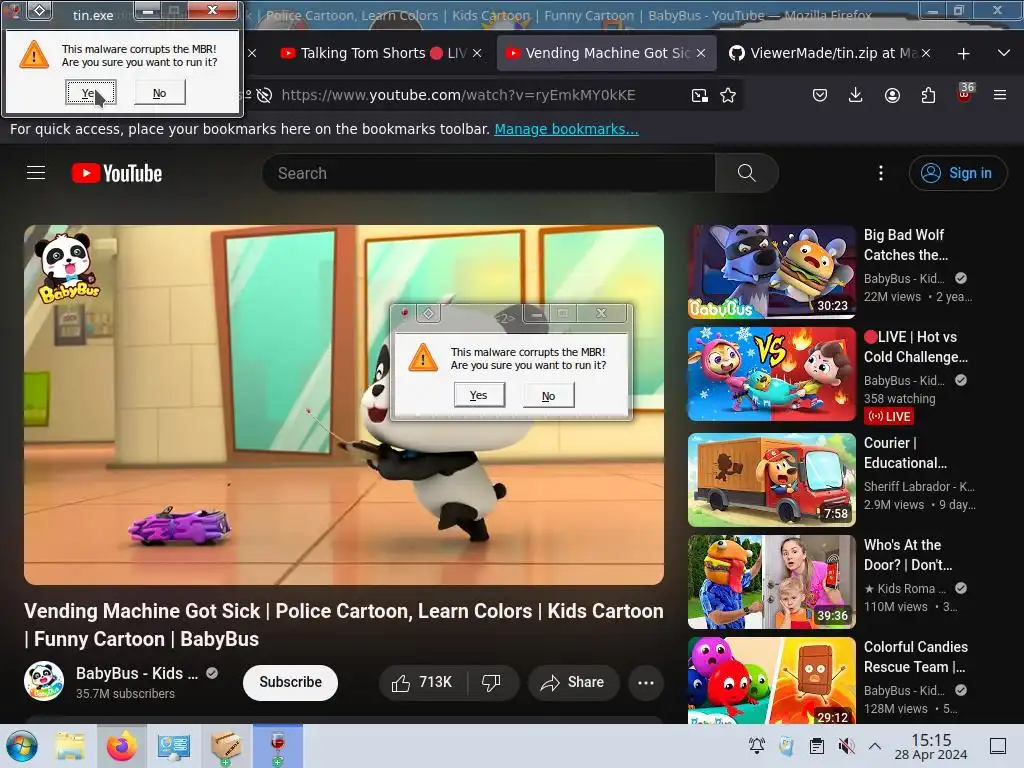Open the LIVE Hot vs Cold Challenge thumbnail
This screenshot has height=768, width=1024.
[772, 374]
